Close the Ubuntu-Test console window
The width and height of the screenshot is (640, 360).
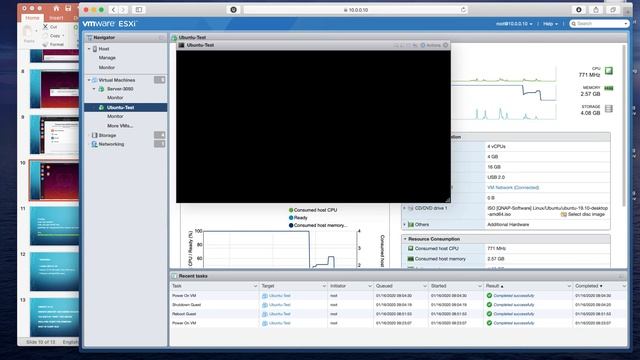446,45
